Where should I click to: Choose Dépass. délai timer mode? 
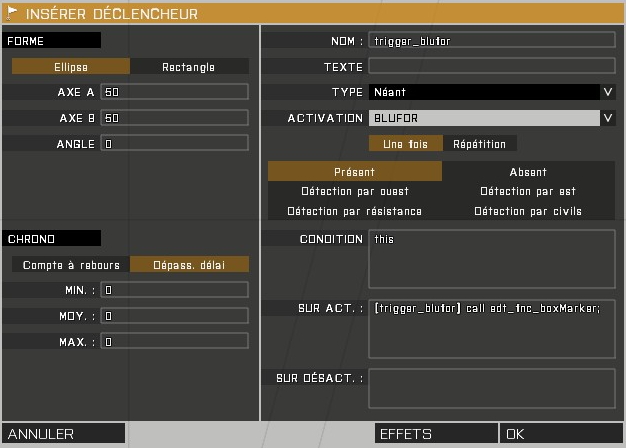[x=189, y=265]
